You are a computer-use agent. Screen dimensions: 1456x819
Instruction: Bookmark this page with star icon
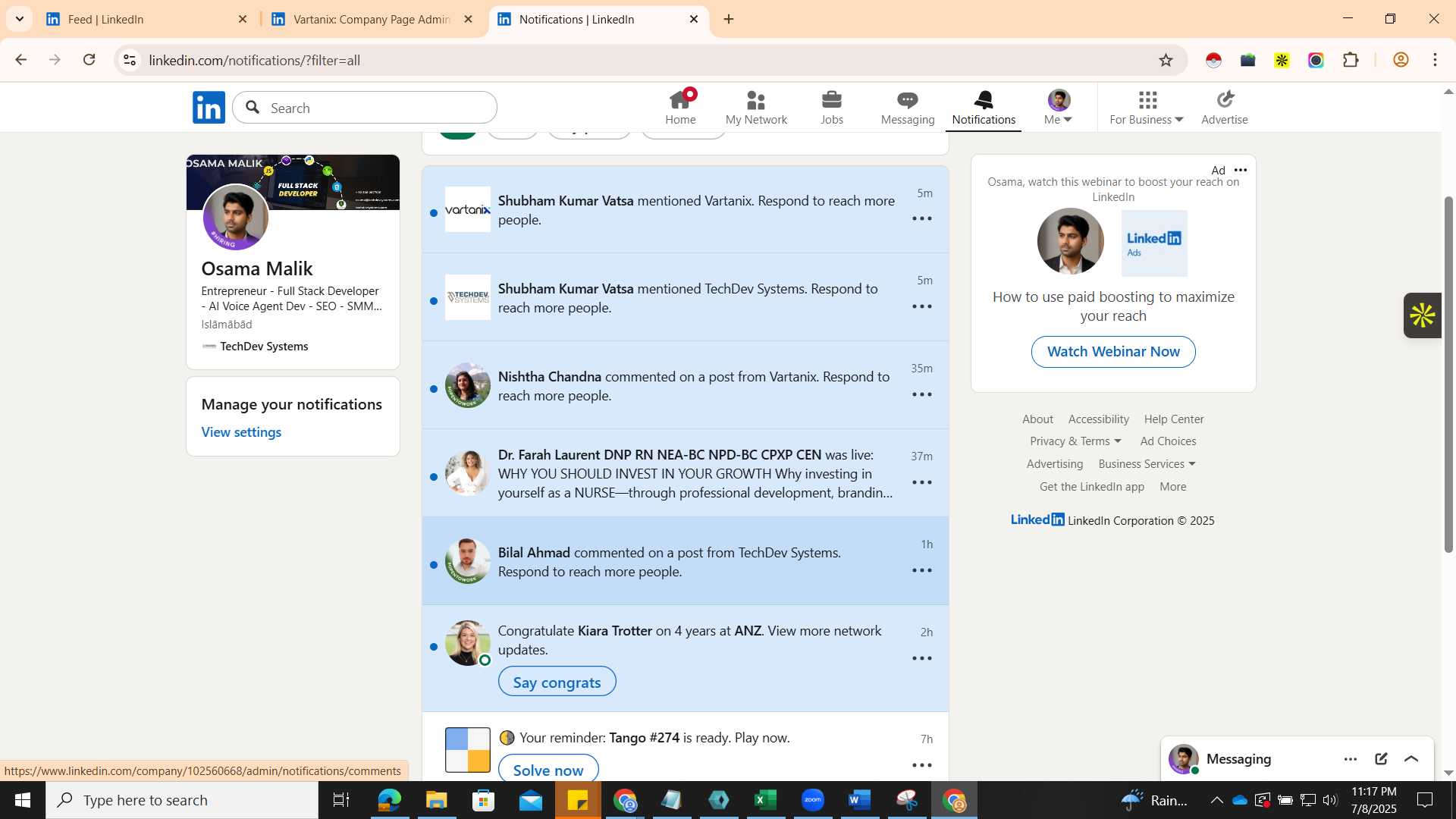pyautogui.click(x=1166, y=60)
